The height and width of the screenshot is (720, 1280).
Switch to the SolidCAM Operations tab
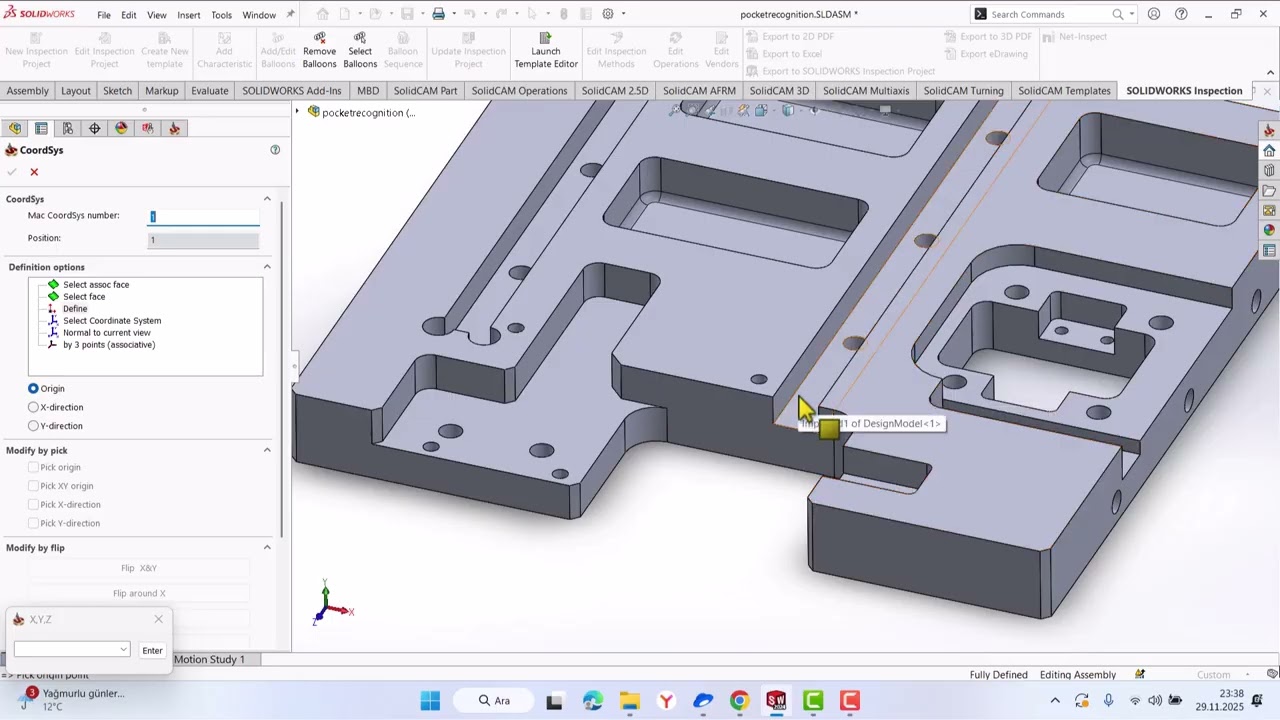coord(519,90)
